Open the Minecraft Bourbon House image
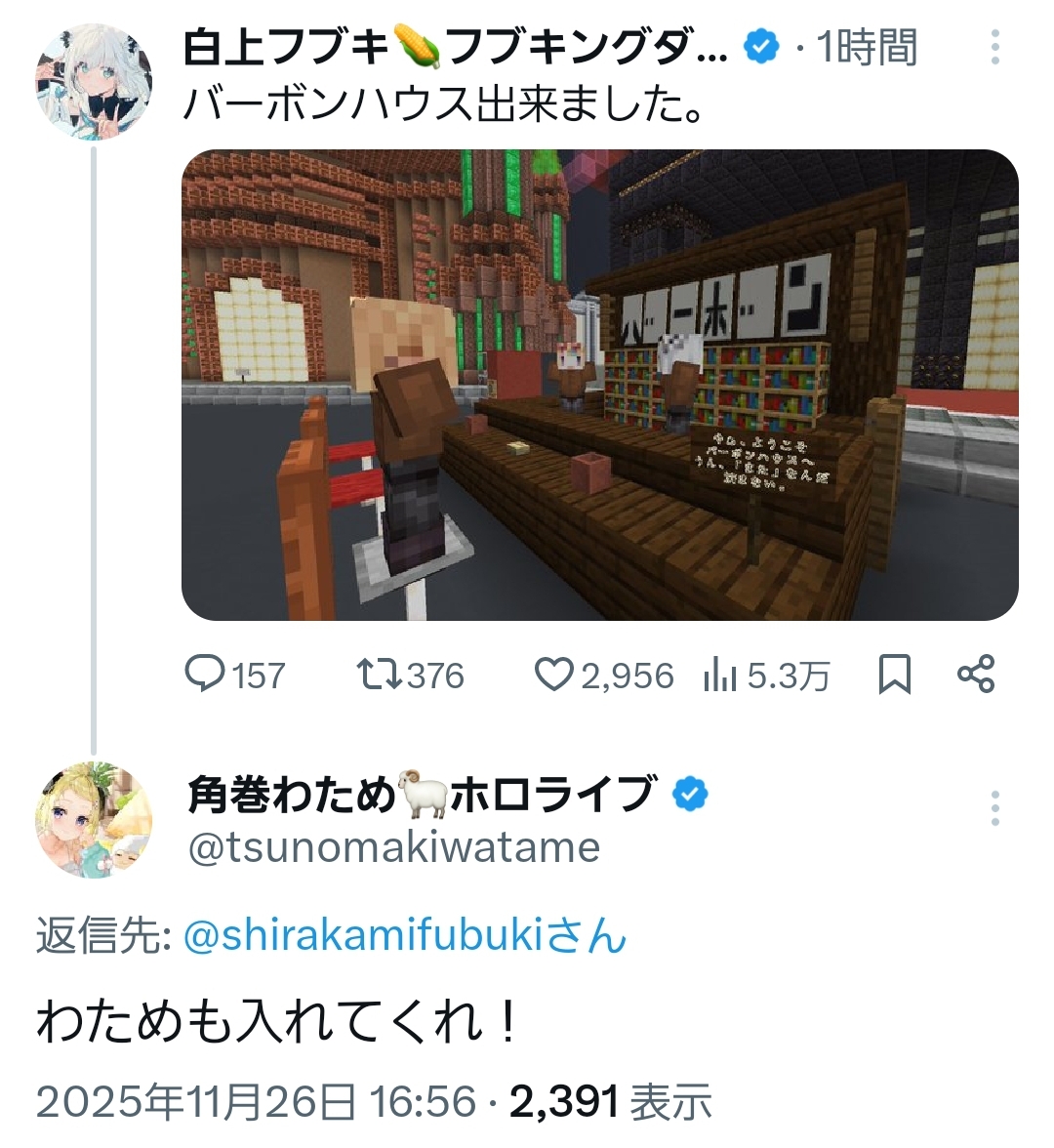Image resolution: width=1054 pixels, height=1148 pixels. (599, 385)
